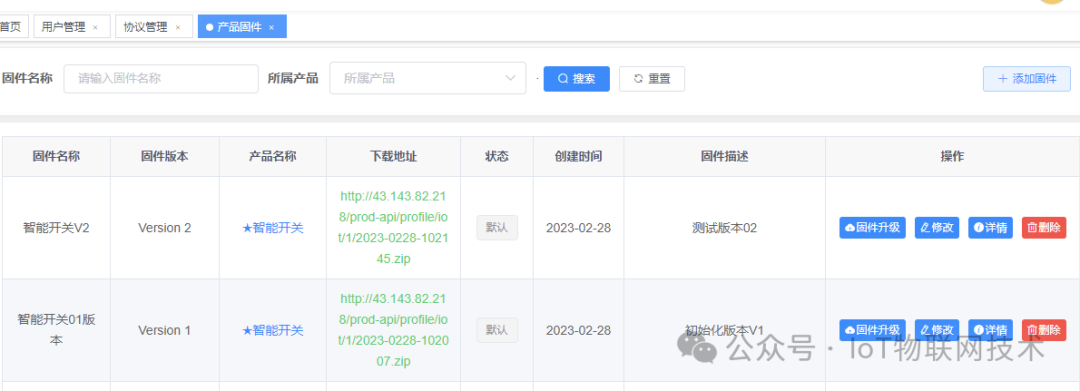
Task: Select 2023-02-28 date in 智能开关V2 row
Action: [579, 228]
